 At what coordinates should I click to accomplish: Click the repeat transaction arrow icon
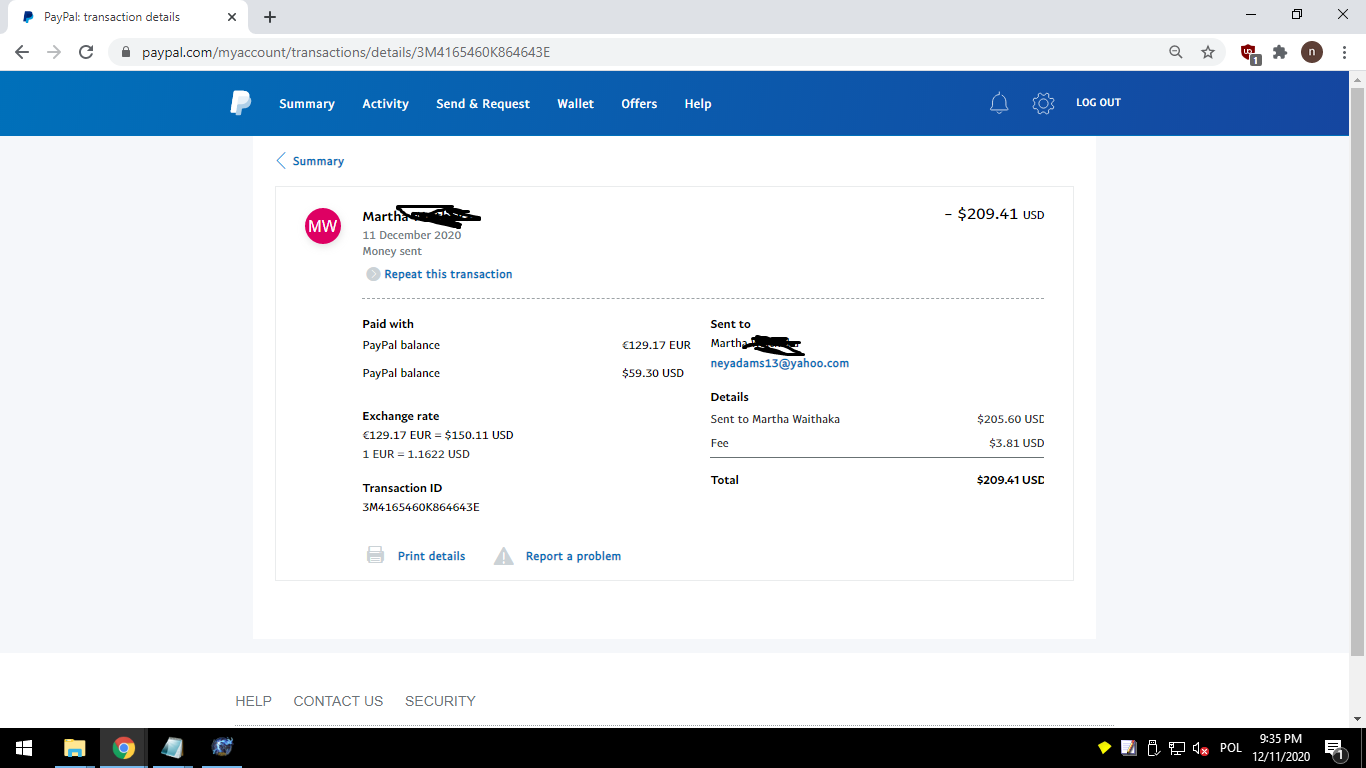(373, 274)
